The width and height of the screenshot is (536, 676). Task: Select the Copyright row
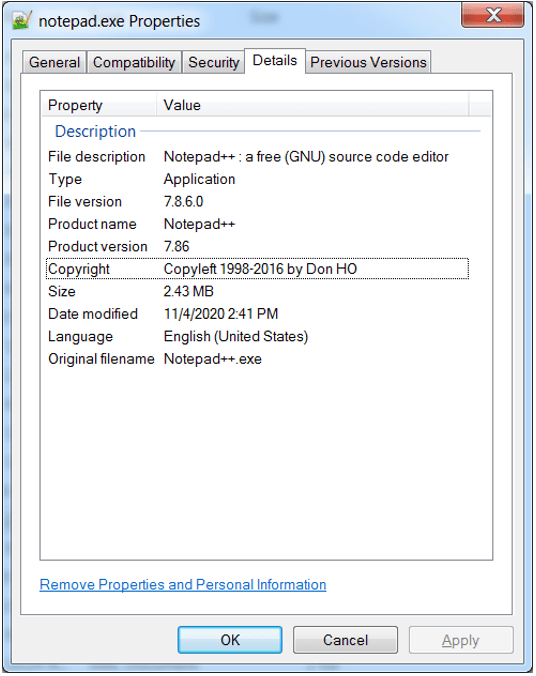(257, 269)
